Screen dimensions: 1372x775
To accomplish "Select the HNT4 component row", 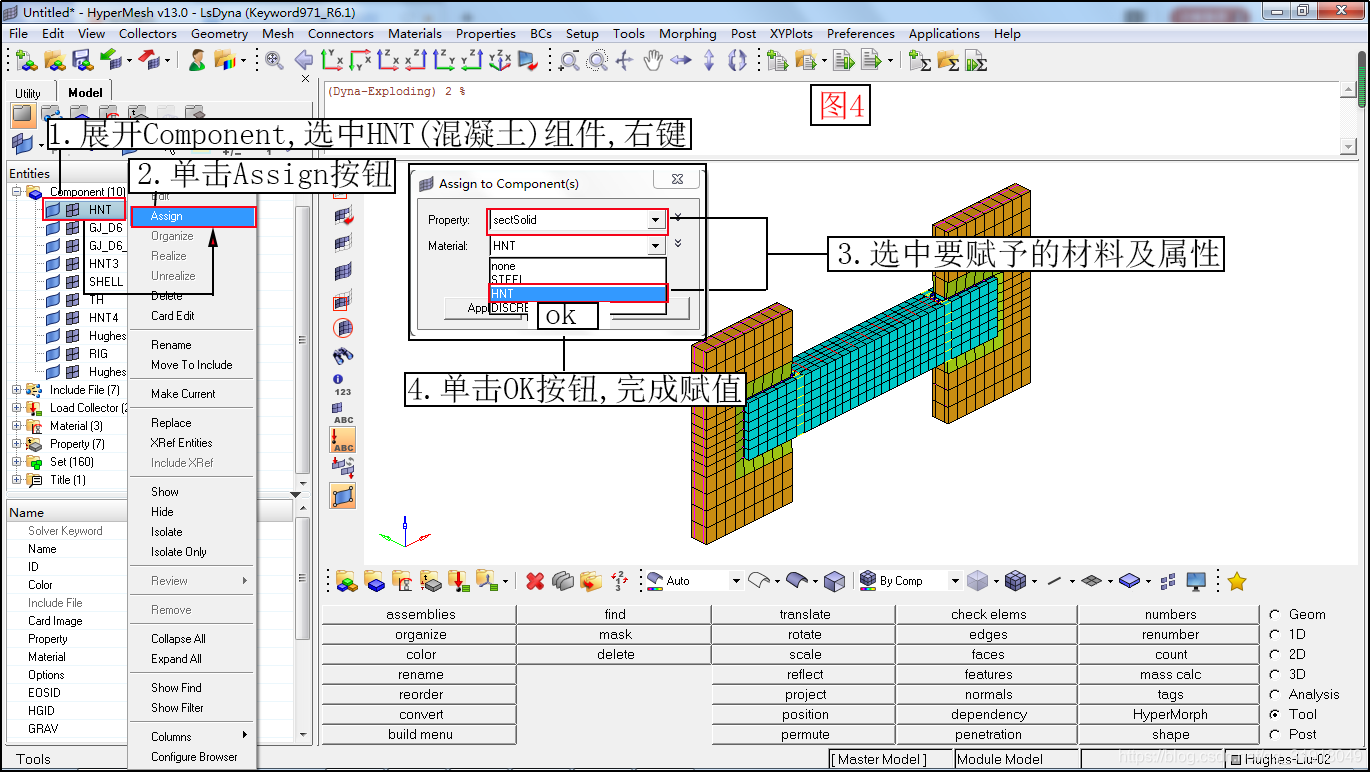I will (x=104, y=318).
